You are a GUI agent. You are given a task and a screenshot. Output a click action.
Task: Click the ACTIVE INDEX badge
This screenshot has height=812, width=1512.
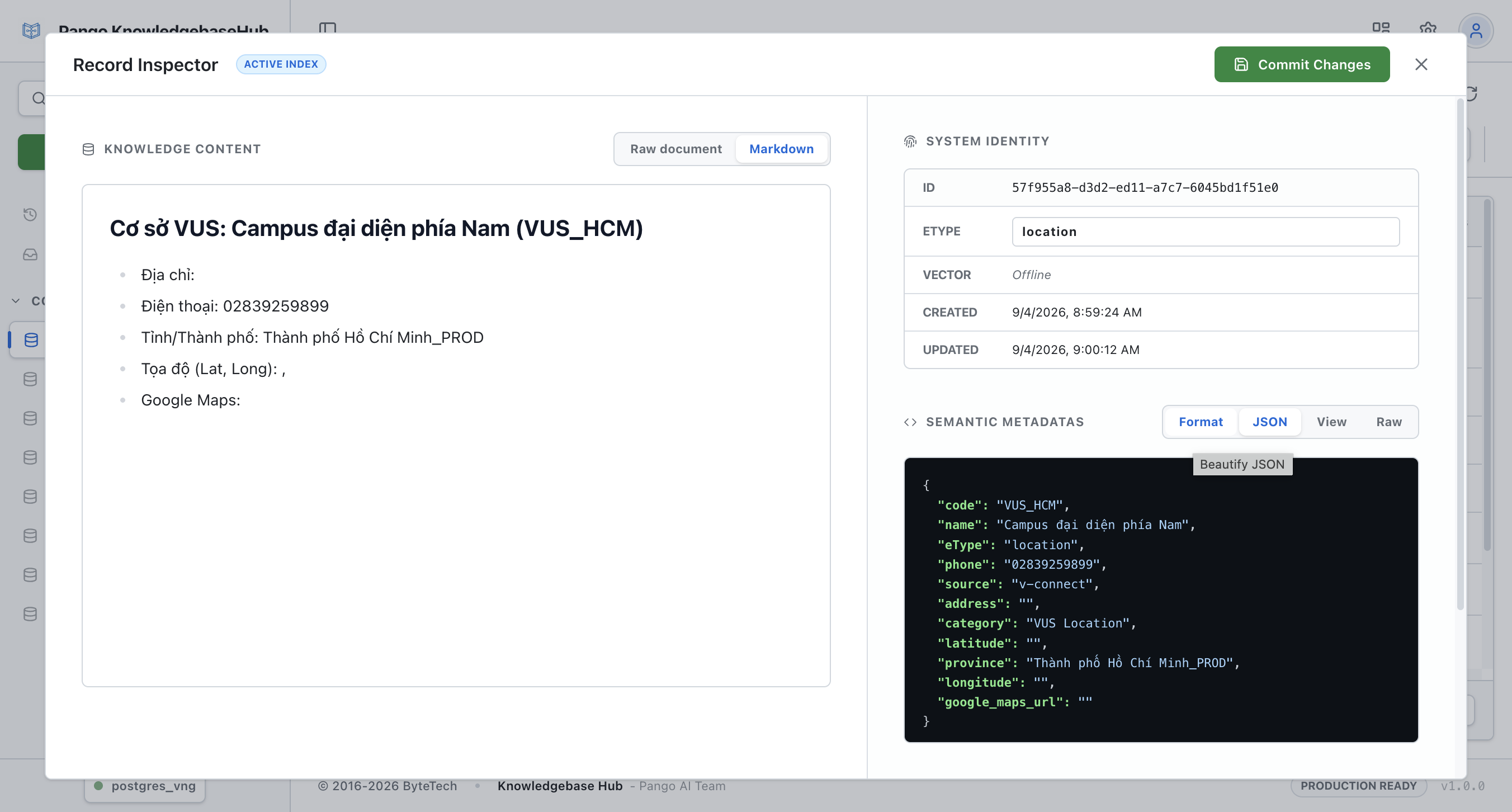[281, 64]
